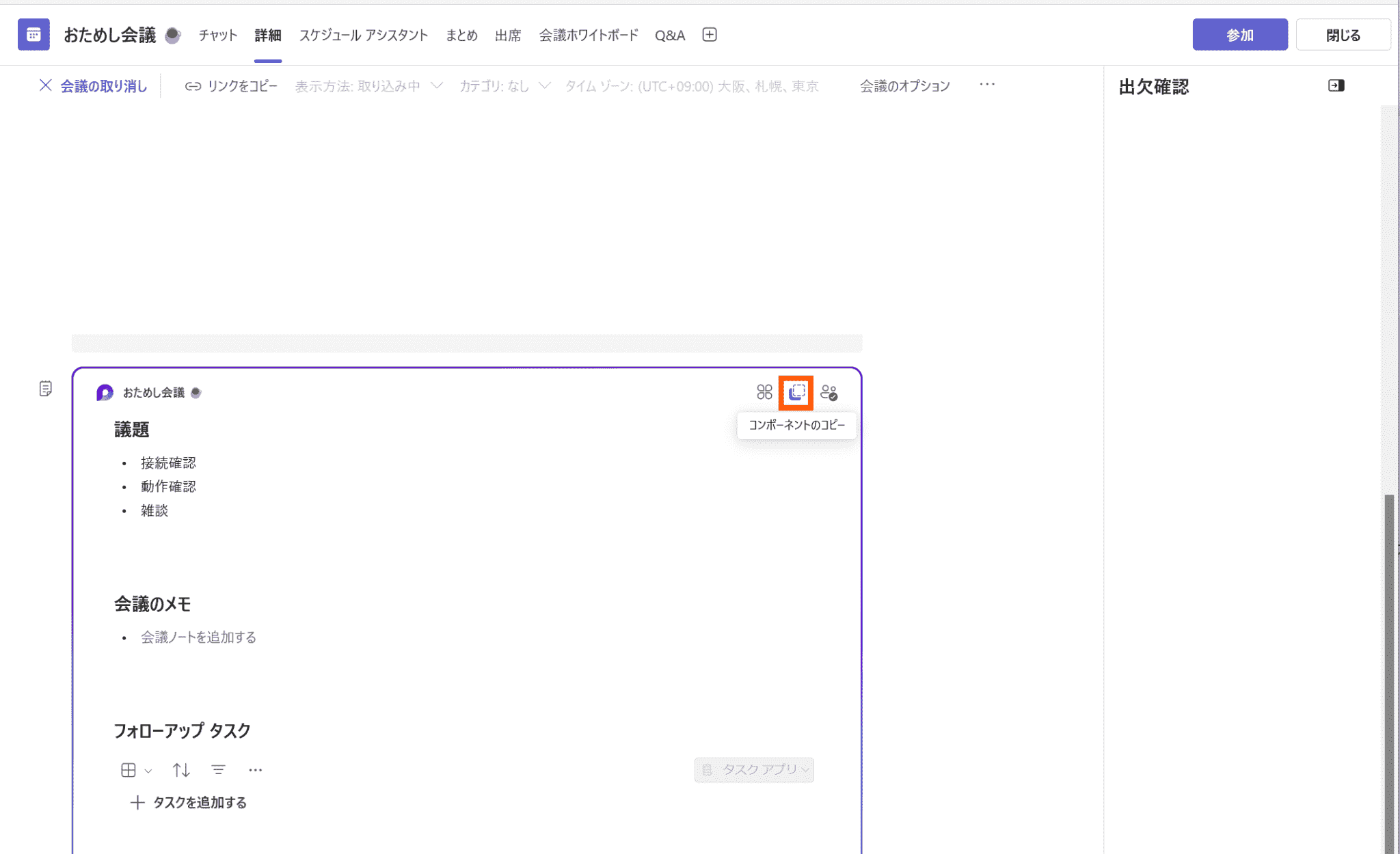Viewport: 1400px width, 854px height.
Task: Click the 閉じる button
Action: click(x=1343, y=35)
